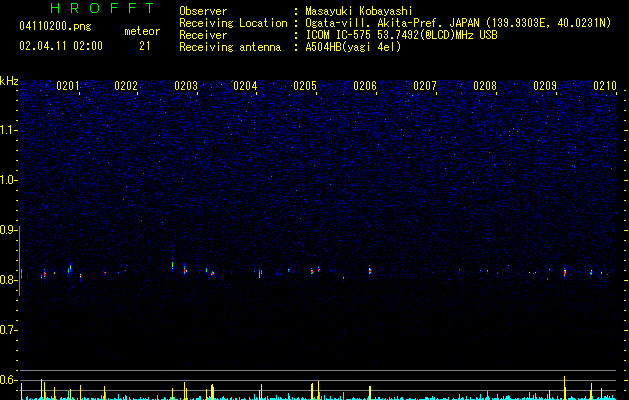Image resolution: width=629 pixels, height=400 pixels.
Task: Click the 0.7 kHz axis label
Action: pyautogui.click(x=8, y=330)
